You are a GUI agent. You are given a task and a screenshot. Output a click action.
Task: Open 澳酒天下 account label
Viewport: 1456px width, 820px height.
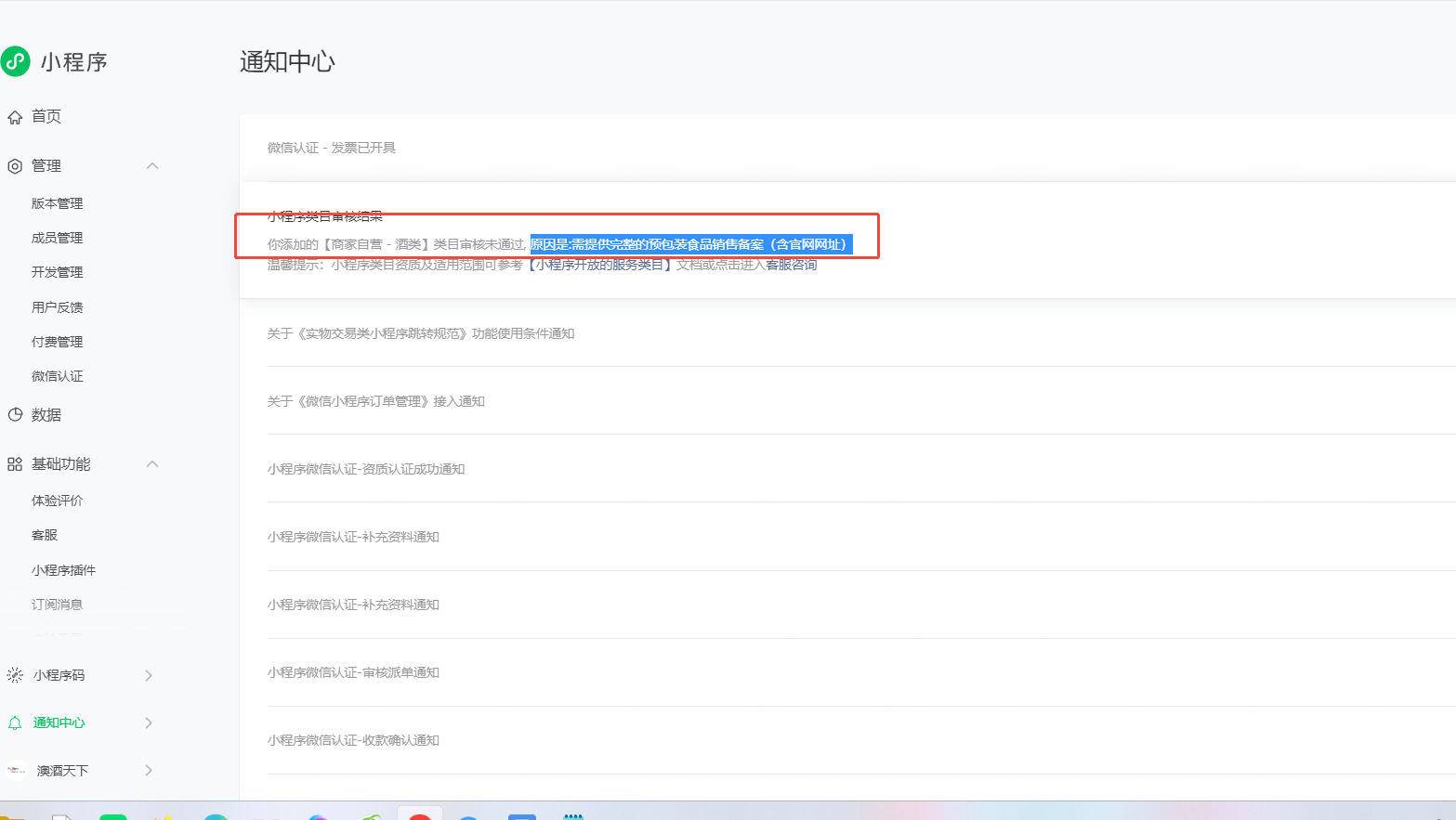pyautogui.click(x=63, y=771)
